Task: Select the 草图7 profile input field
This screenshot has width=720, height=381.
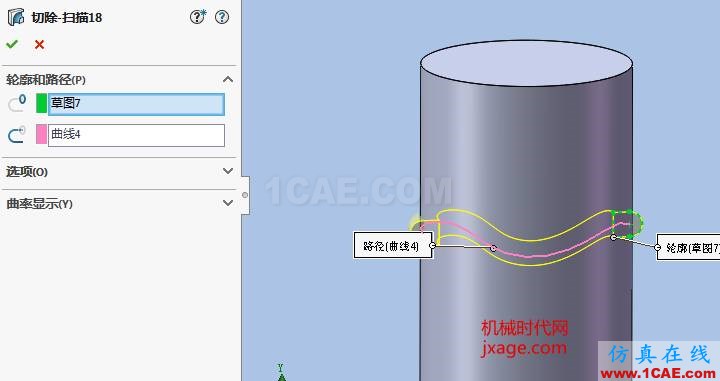Action: coord(136,104)
